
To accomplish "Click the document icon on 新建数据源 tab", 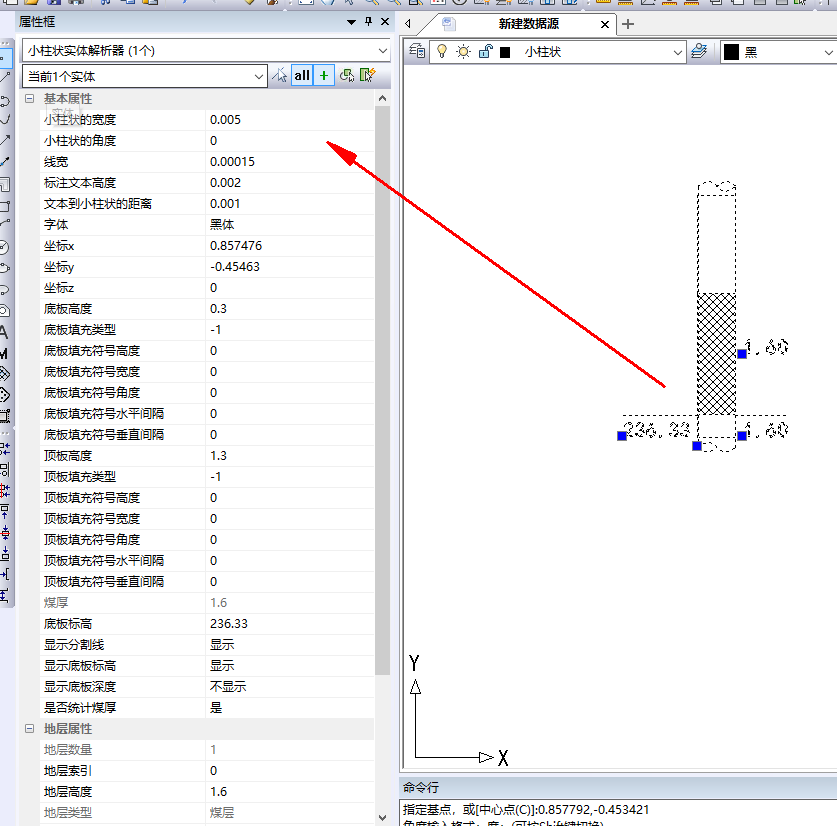I will pyautogui.click(x=449, y=23).
